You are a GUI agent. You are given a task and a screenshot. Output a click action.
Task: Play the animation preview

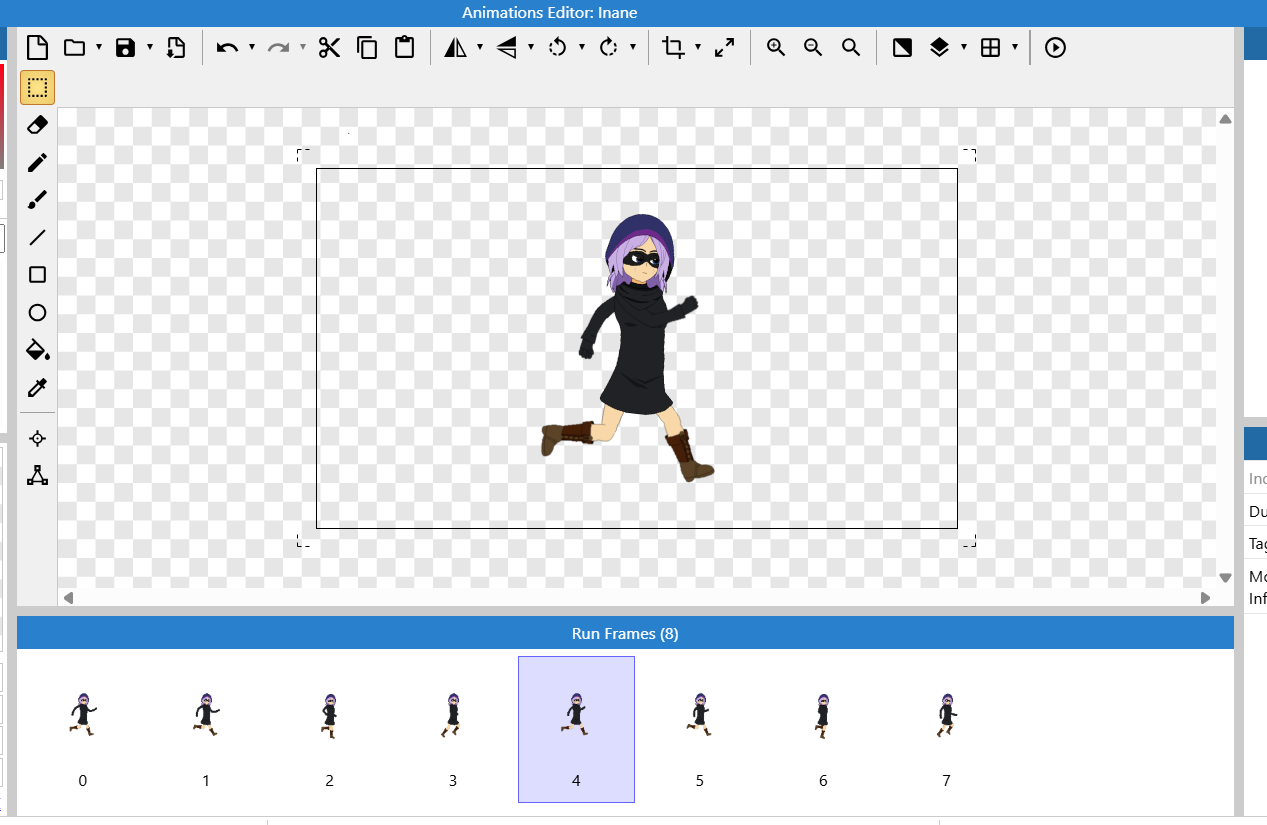click(1055, 47)
